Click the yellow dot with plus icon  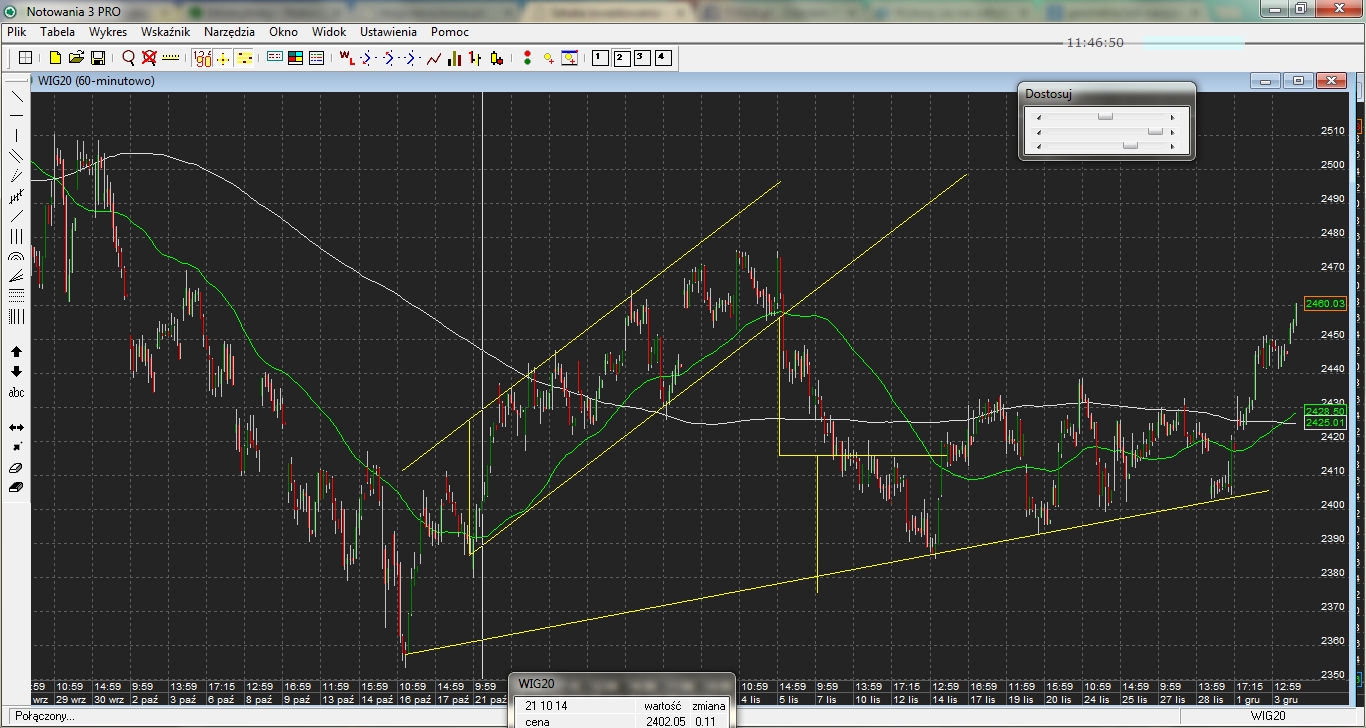(548, 58)
